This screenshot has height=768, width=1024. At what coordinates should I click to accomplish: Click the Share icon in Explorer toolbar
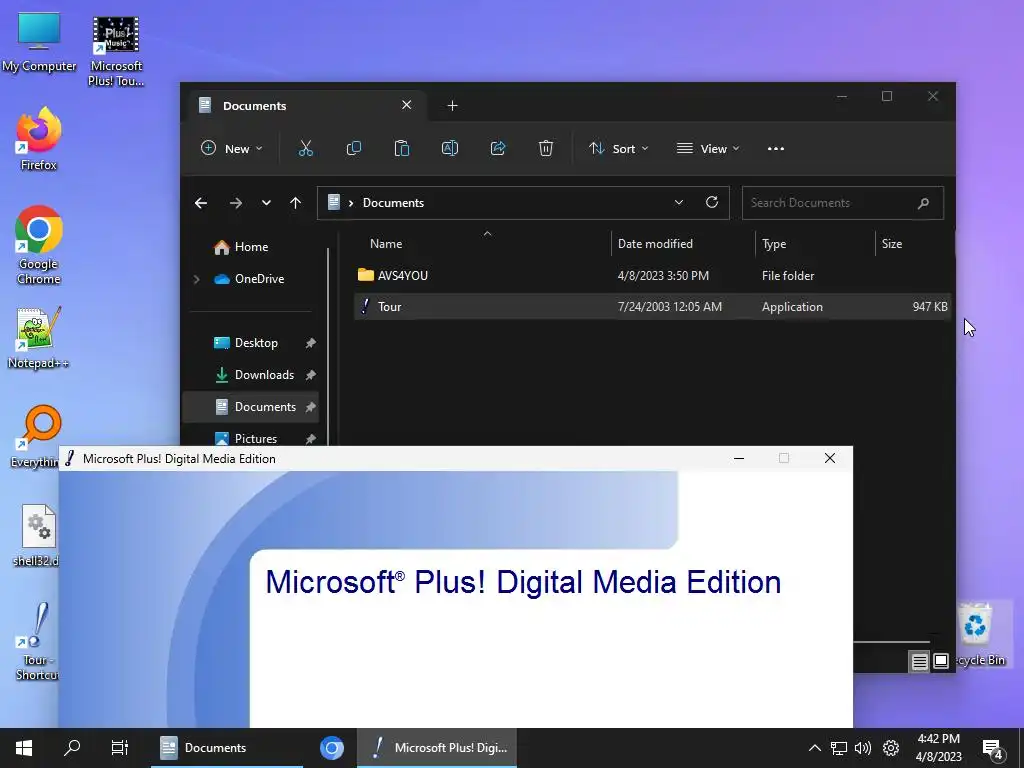(498, 148)
